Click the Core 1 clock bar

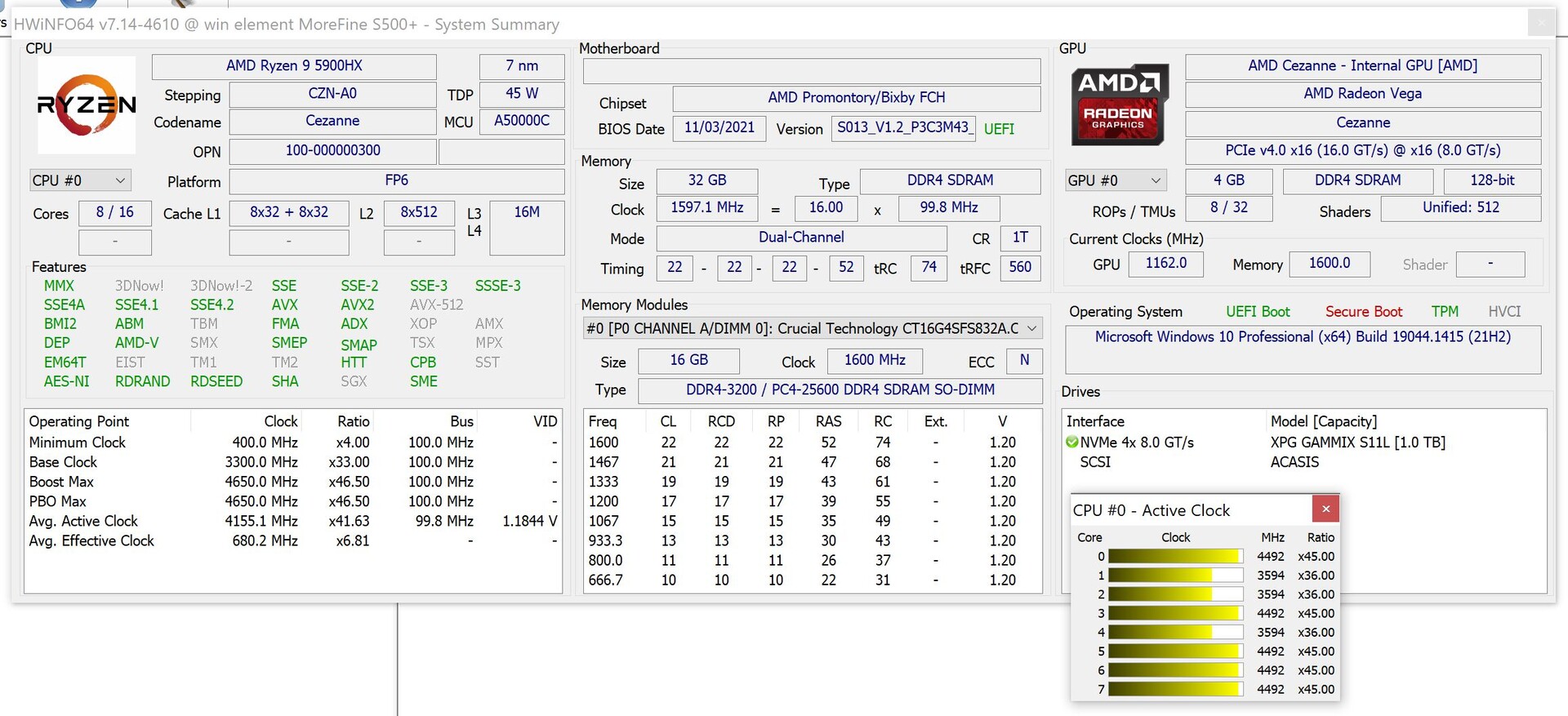pyautogui.click(x=1175, y=576)
